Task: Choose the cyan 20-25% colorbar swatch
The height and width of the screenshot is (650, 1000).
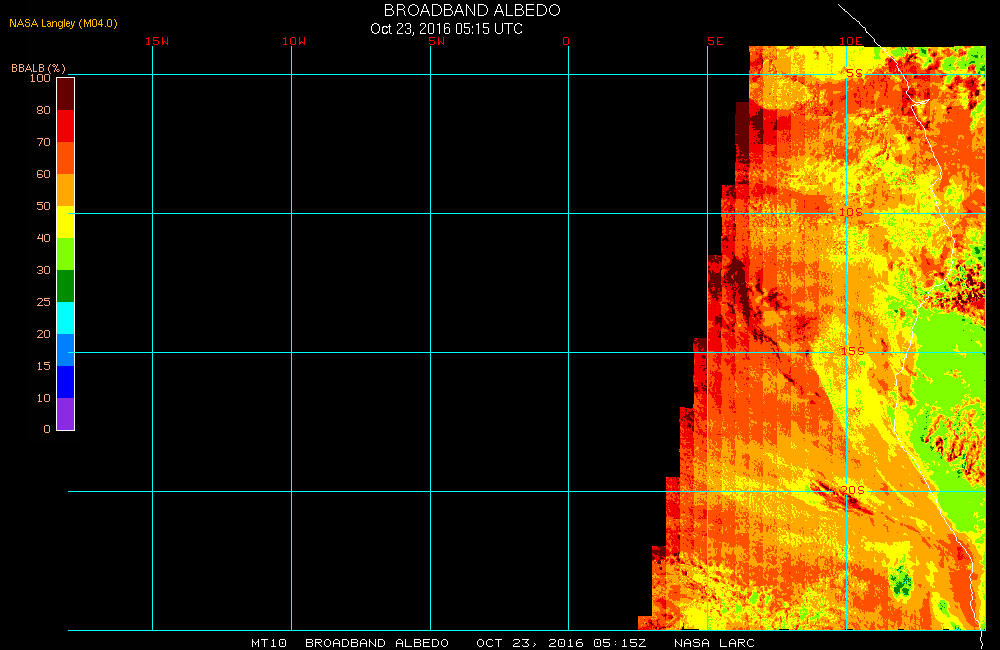Action: click(65, 318)
